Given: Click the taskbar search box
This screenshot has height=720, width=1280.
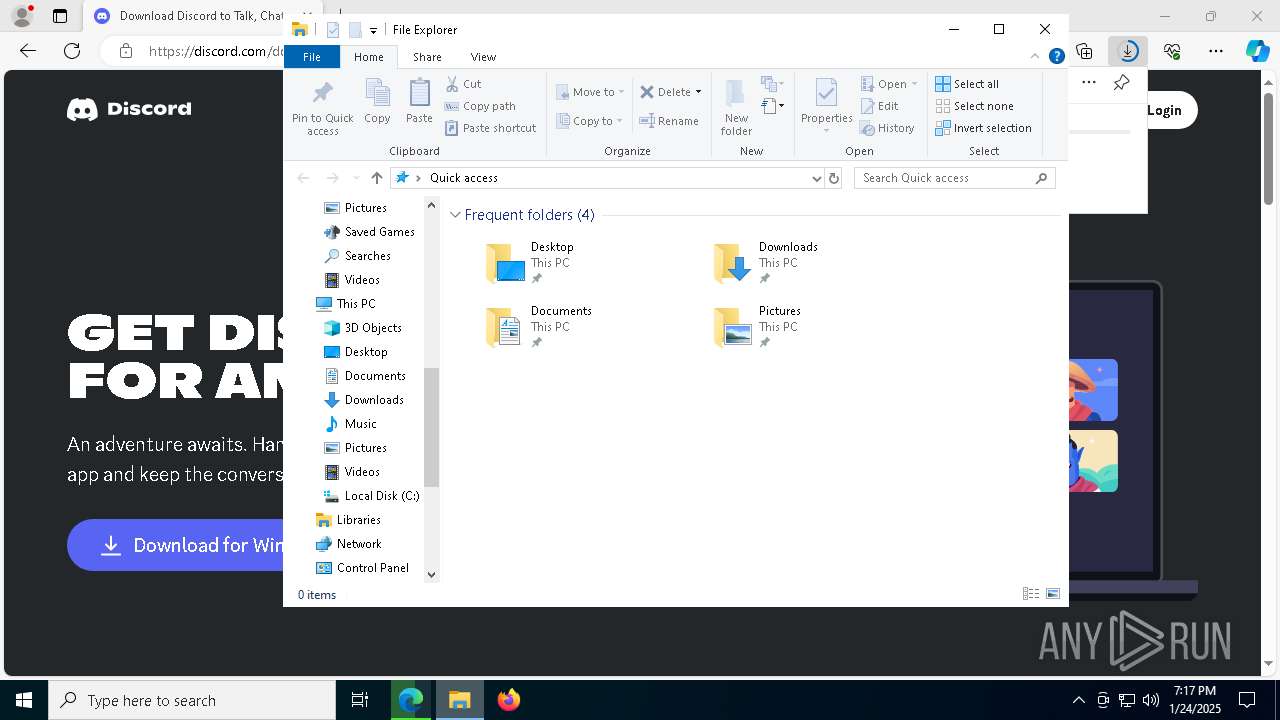Looking at the screenshot, I should [192, 700].
